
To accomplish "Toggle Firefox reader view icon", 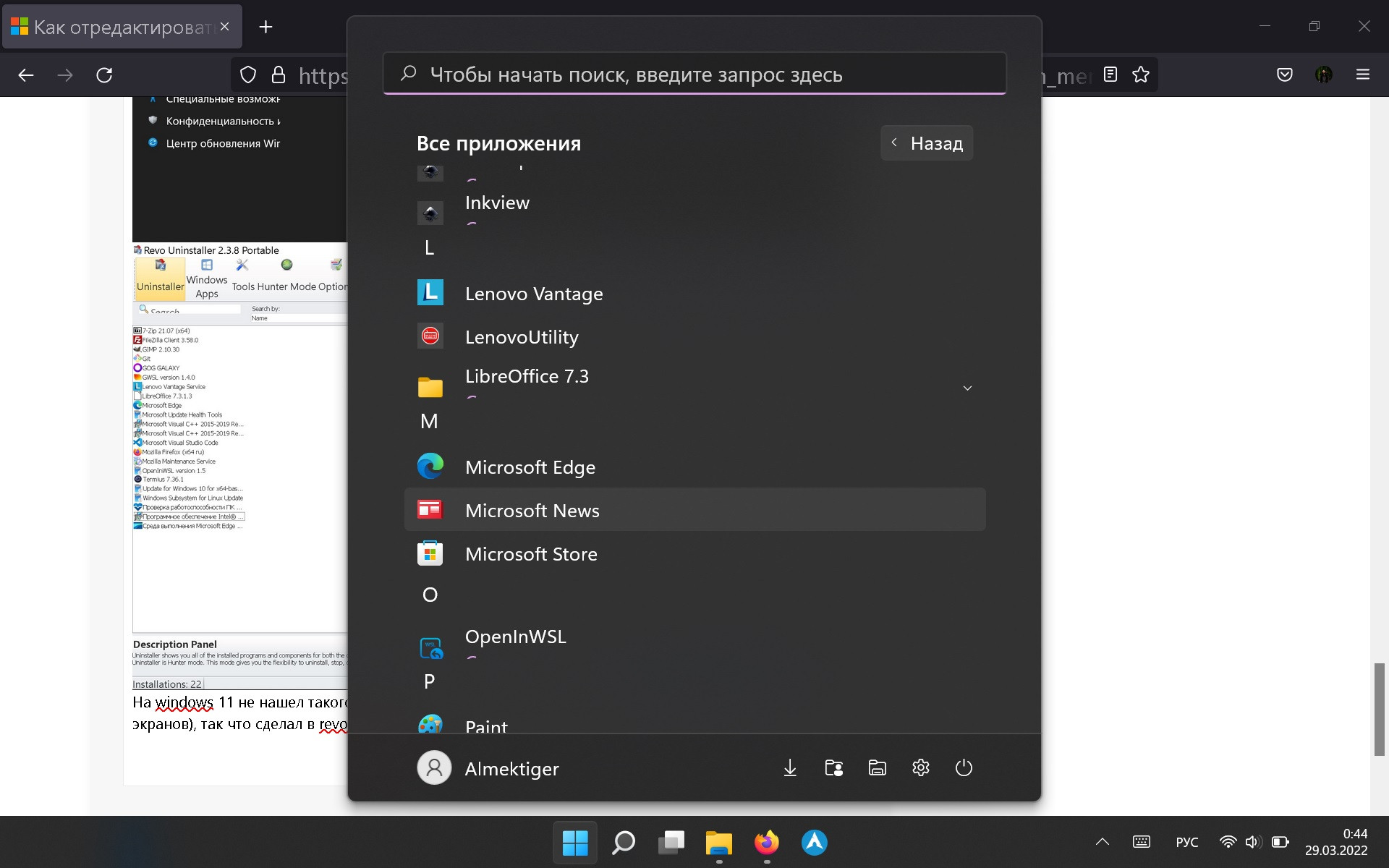I will point(1110,74).
